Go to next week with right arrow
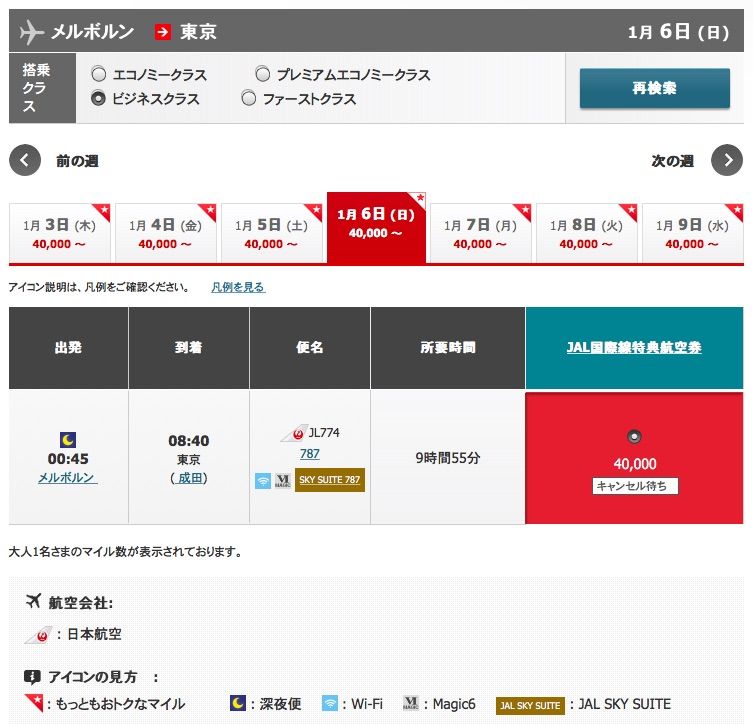Screen dimensions: 753x724 [x=727, y=160]
